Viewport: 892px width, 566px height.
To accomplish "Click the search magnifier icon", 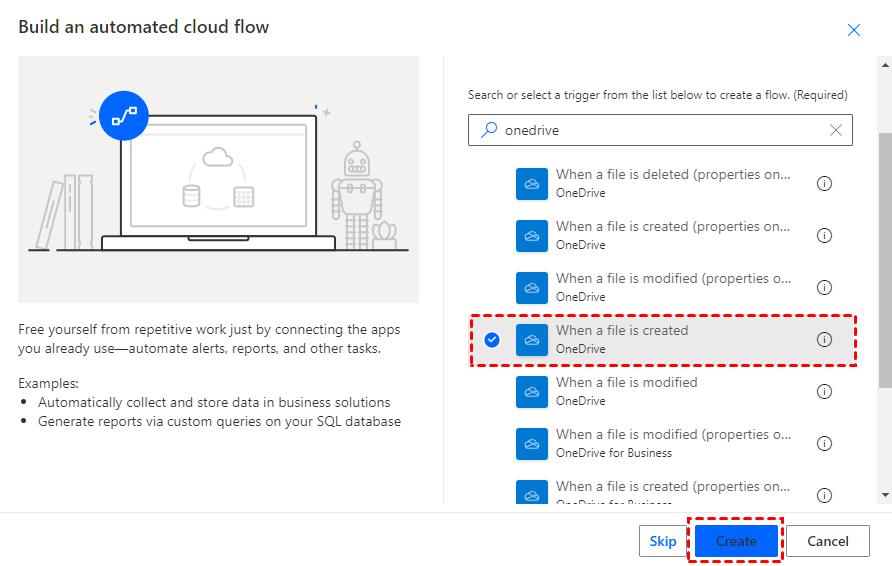I will pos(489,130).
